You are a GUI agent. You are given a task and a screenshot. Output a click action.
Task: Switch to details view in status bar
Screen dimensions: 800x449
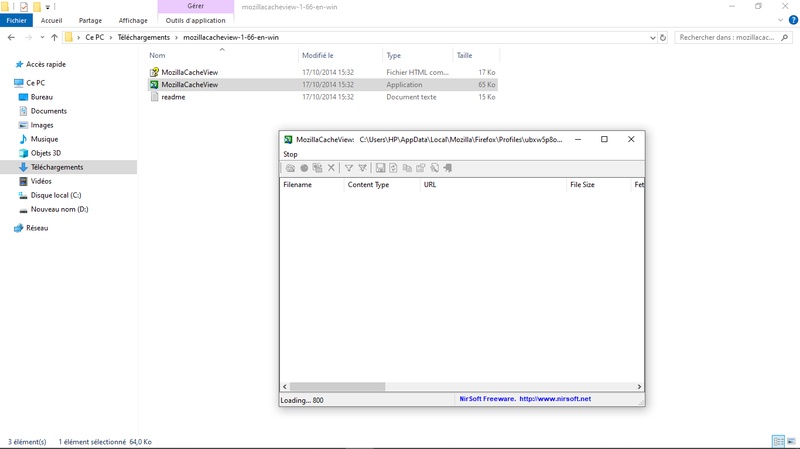778,441
